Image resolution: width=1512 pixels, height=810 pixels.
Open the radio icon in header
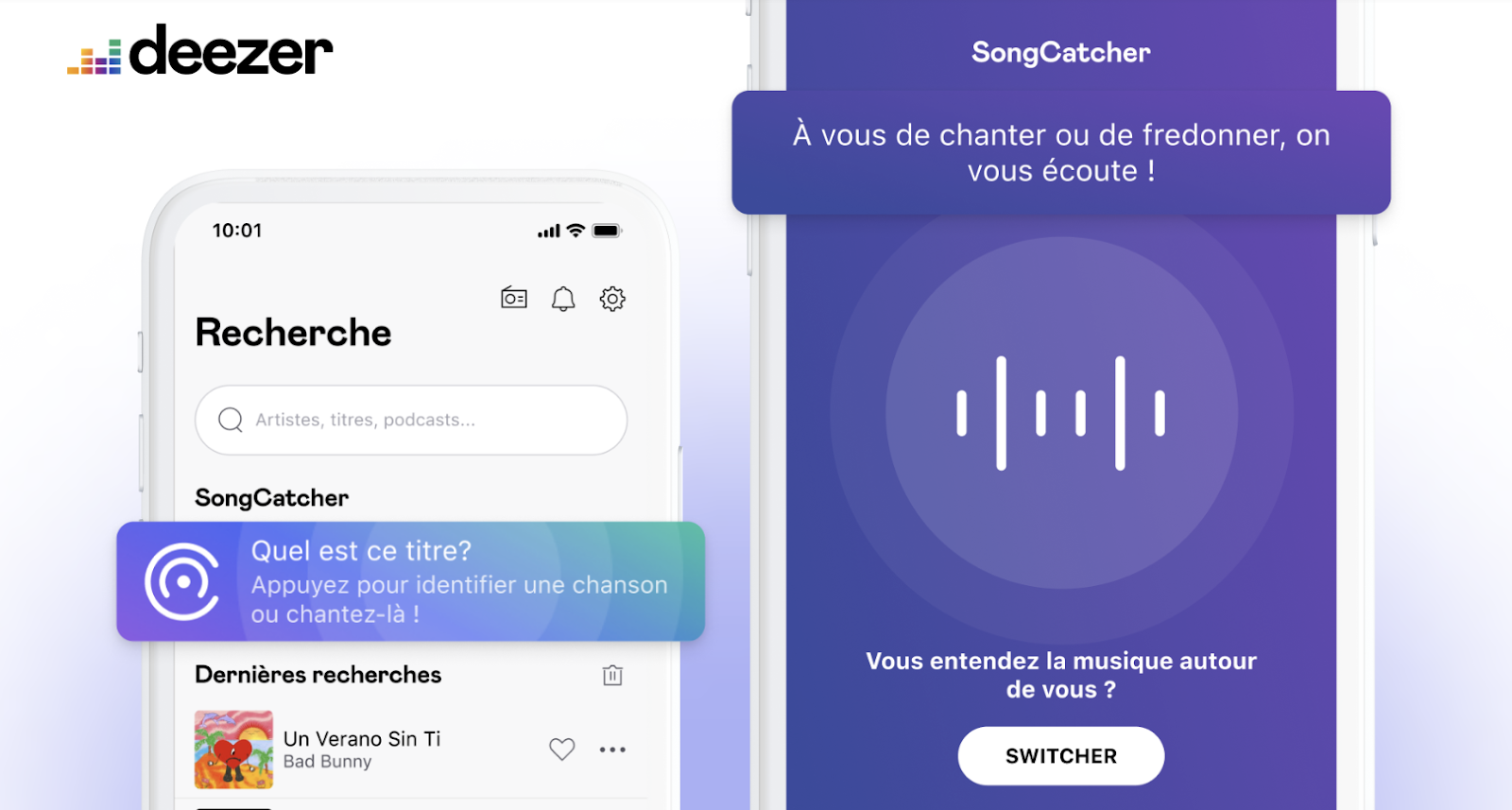pyautogui.click(x=514, y=298)
